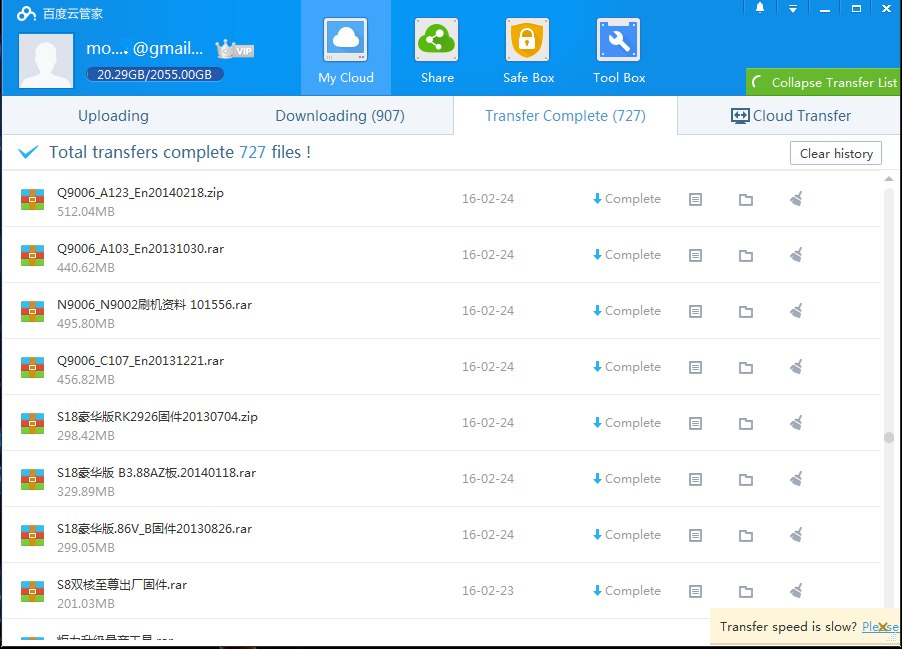Click the Complete status of the 201.03MB file
This screenshot has width=902, height=649.
(627, 591)
